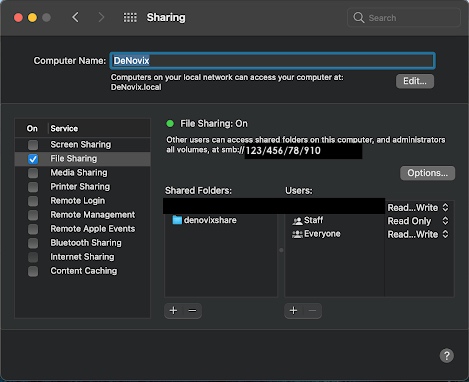Select the Staff user entry
Viewport: 469px width, 382px height.
tap(313, 220)
